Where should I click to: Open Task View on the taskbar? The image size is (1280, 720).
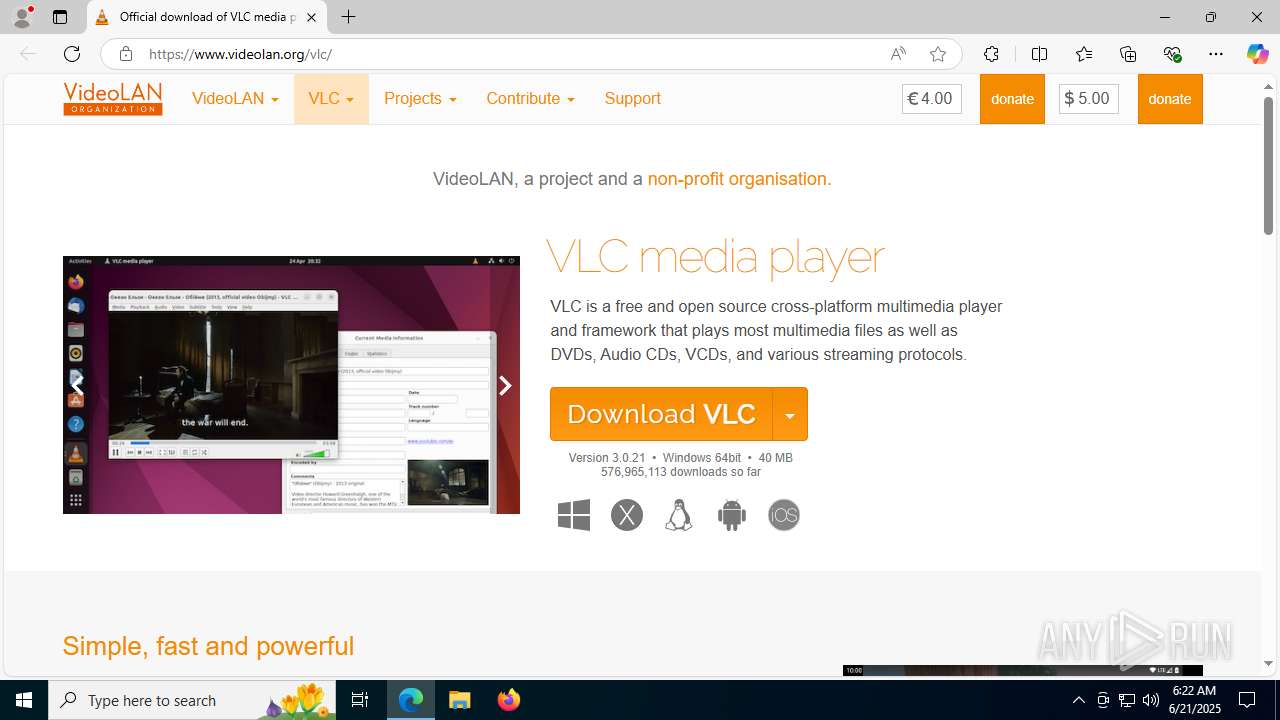coord(360,700)
